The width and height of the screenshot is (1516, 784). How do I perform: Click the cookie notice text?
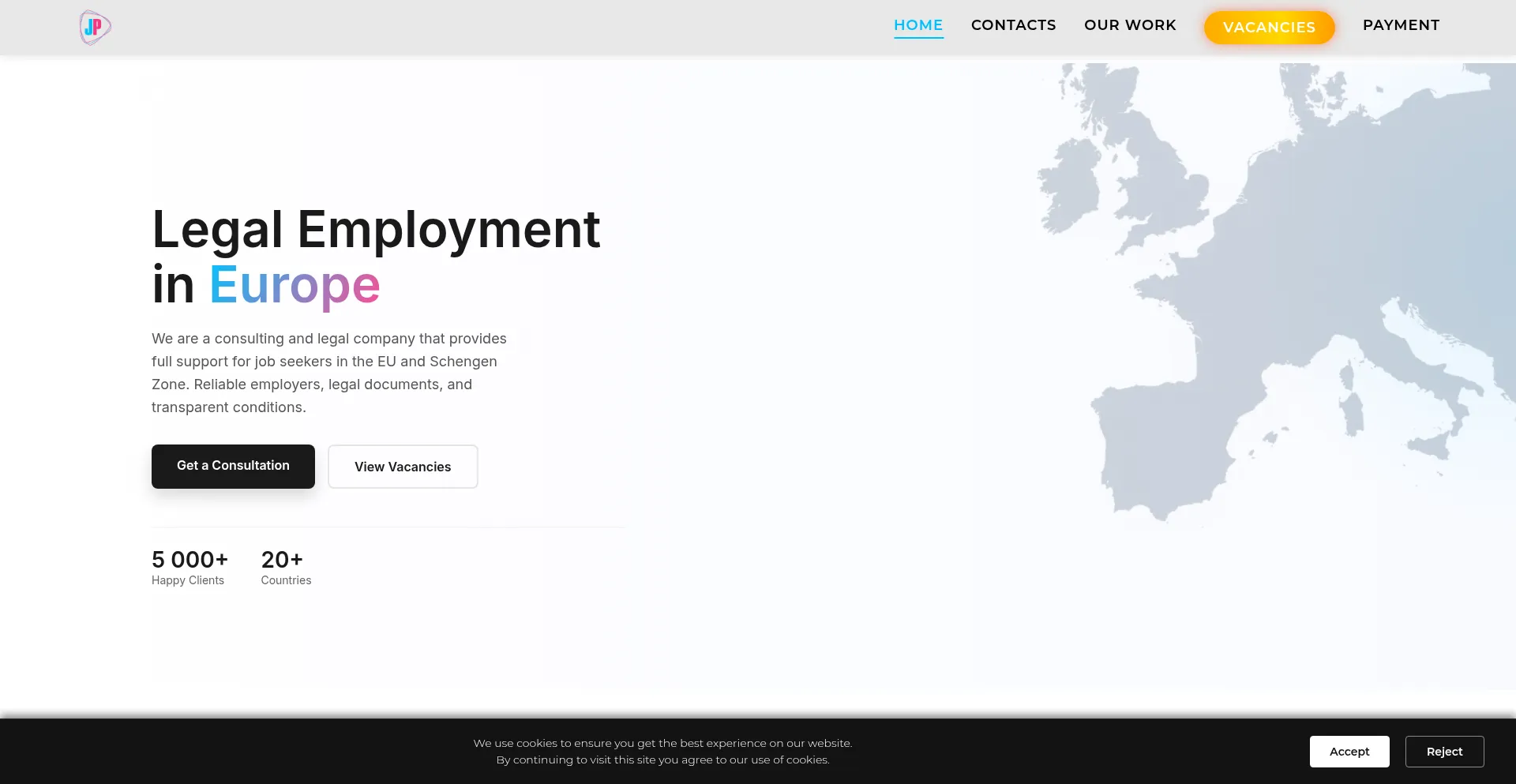click(x=662, y=752)
